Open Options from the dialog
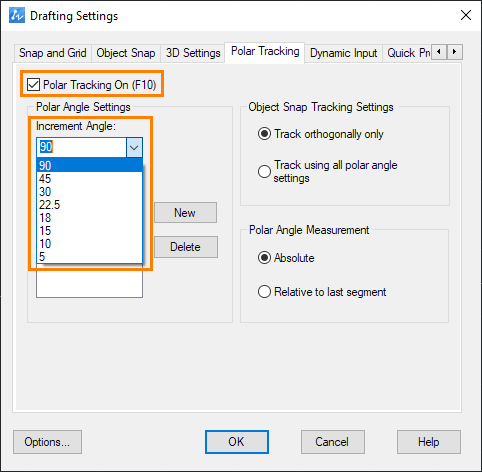Viewport: 482px width, 472px height. [x=47, y=442]
